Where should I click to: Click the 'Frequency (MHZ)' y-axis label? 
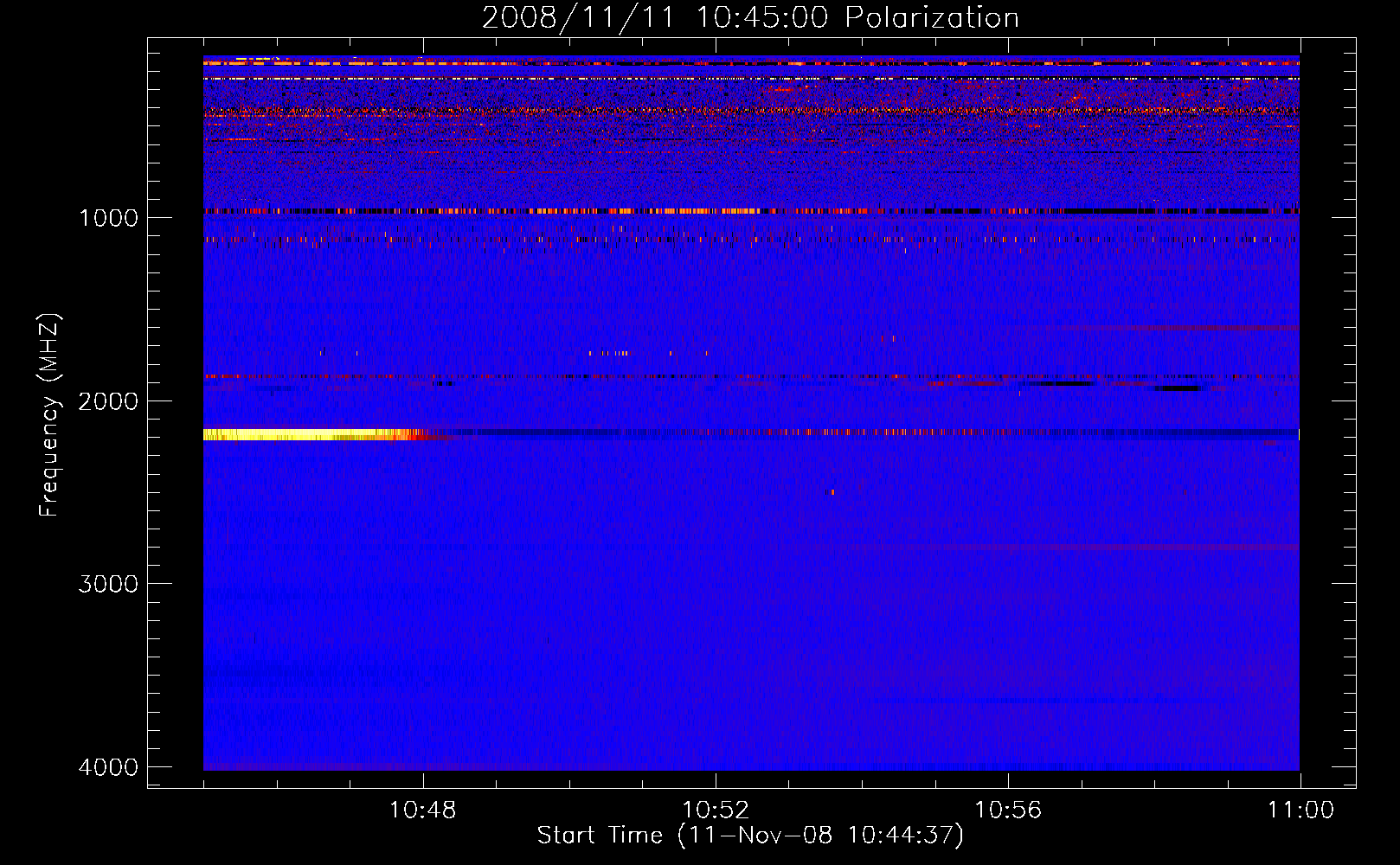click(49, 415)
